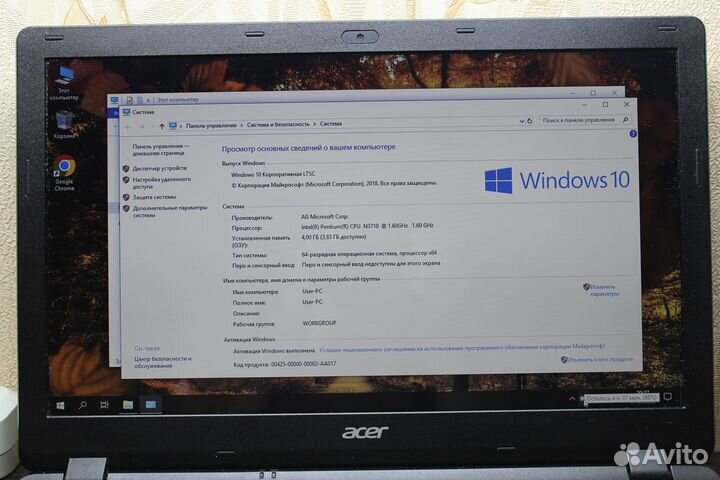The height and width of the screenshot is (480, 720).
Task: Click shield icon next to Диспетчер устройств
Action: (x=126, y=169)
